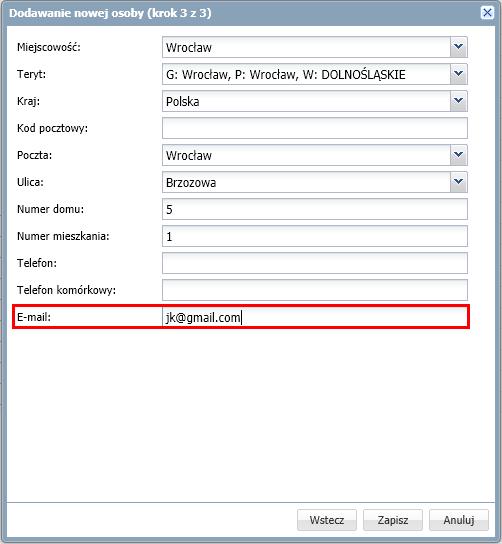The width and height of the screenshot is (502, 544).
Task: Focus the Numer mieszkania field
Action: pyautogui.click(x=315, y=236)
